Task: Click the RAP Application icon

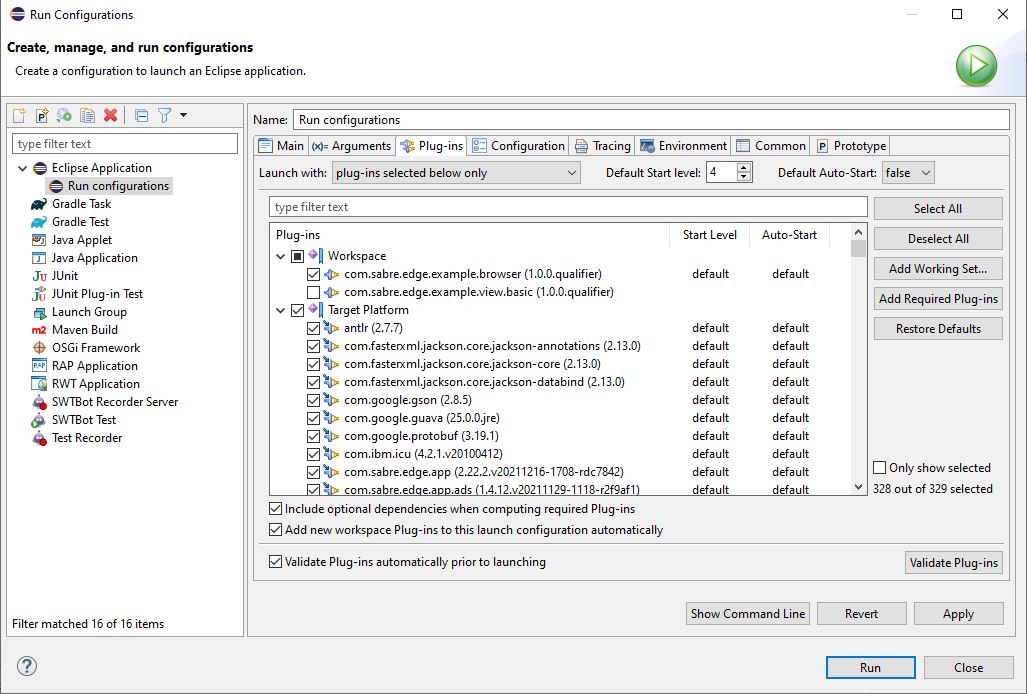Action: [x=39, y=366]
